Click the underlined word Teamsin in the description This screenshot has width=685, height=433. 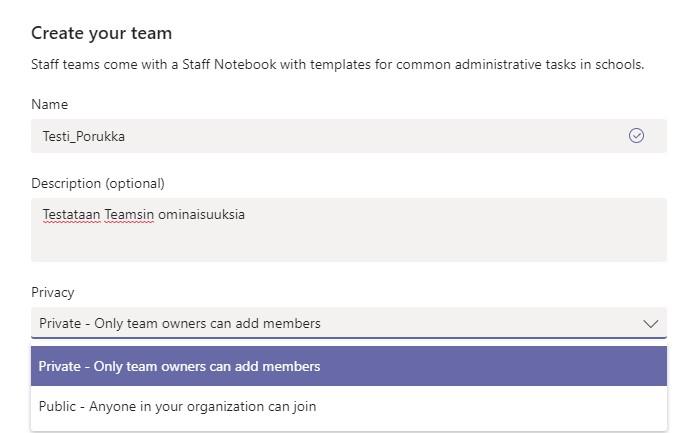[x=129, y=215]
